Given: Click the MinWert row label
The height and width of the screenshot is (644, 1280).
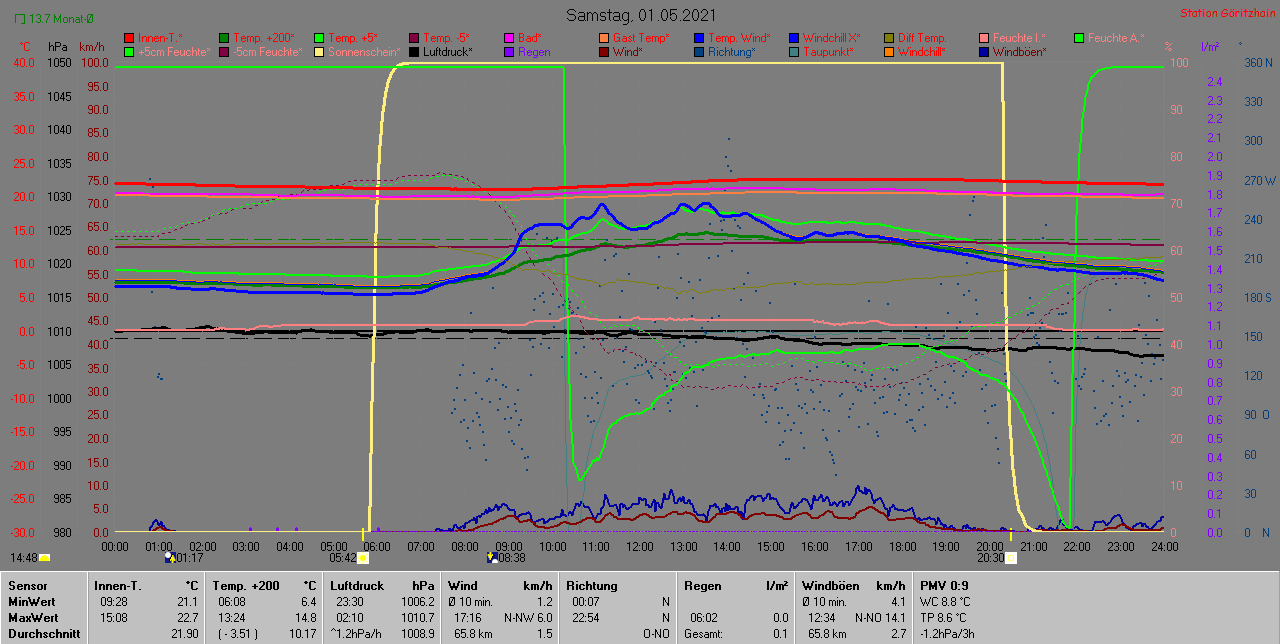Looking at the screenshot, I should [x=32, y=602].
